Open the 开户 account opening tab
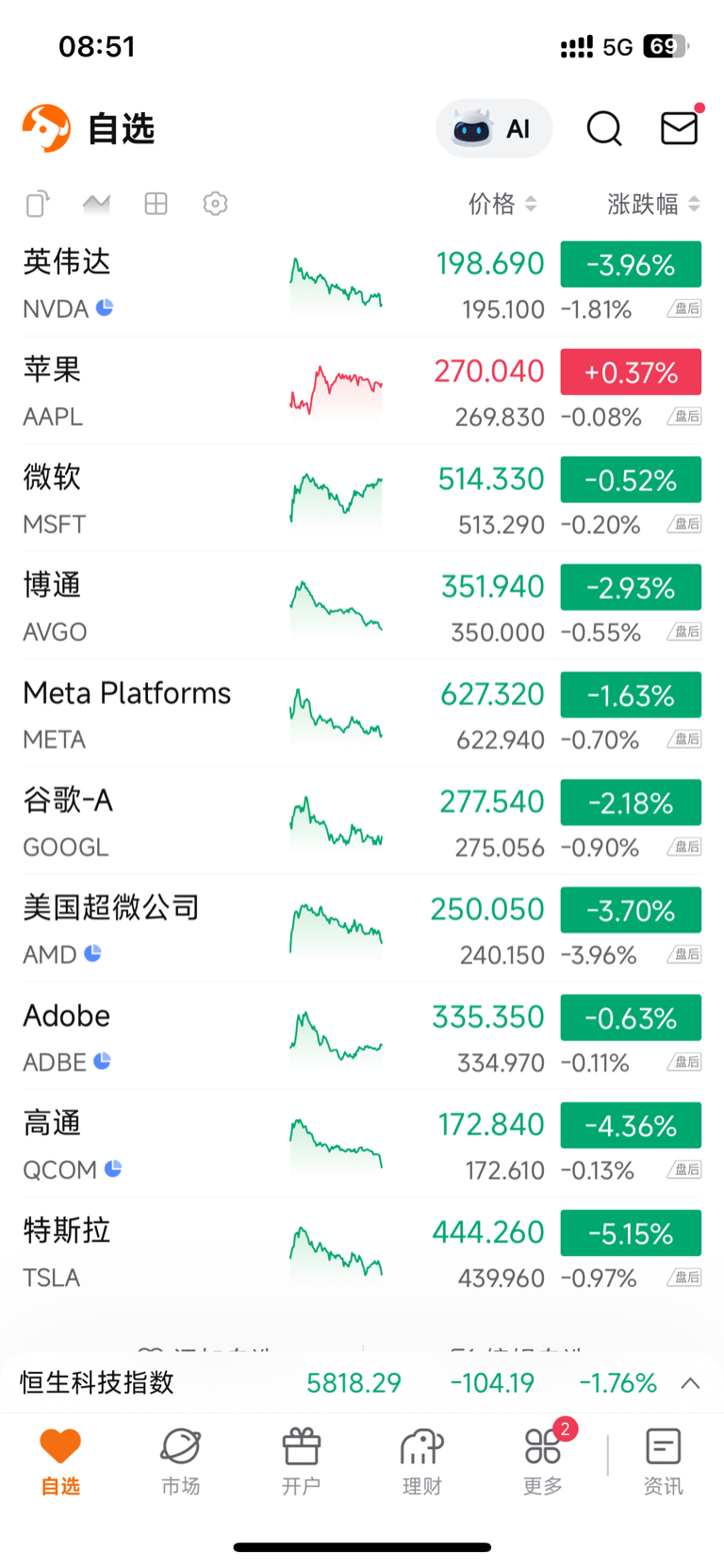724x1568 pixels. pyautogui.click(x=302, y=1461)
